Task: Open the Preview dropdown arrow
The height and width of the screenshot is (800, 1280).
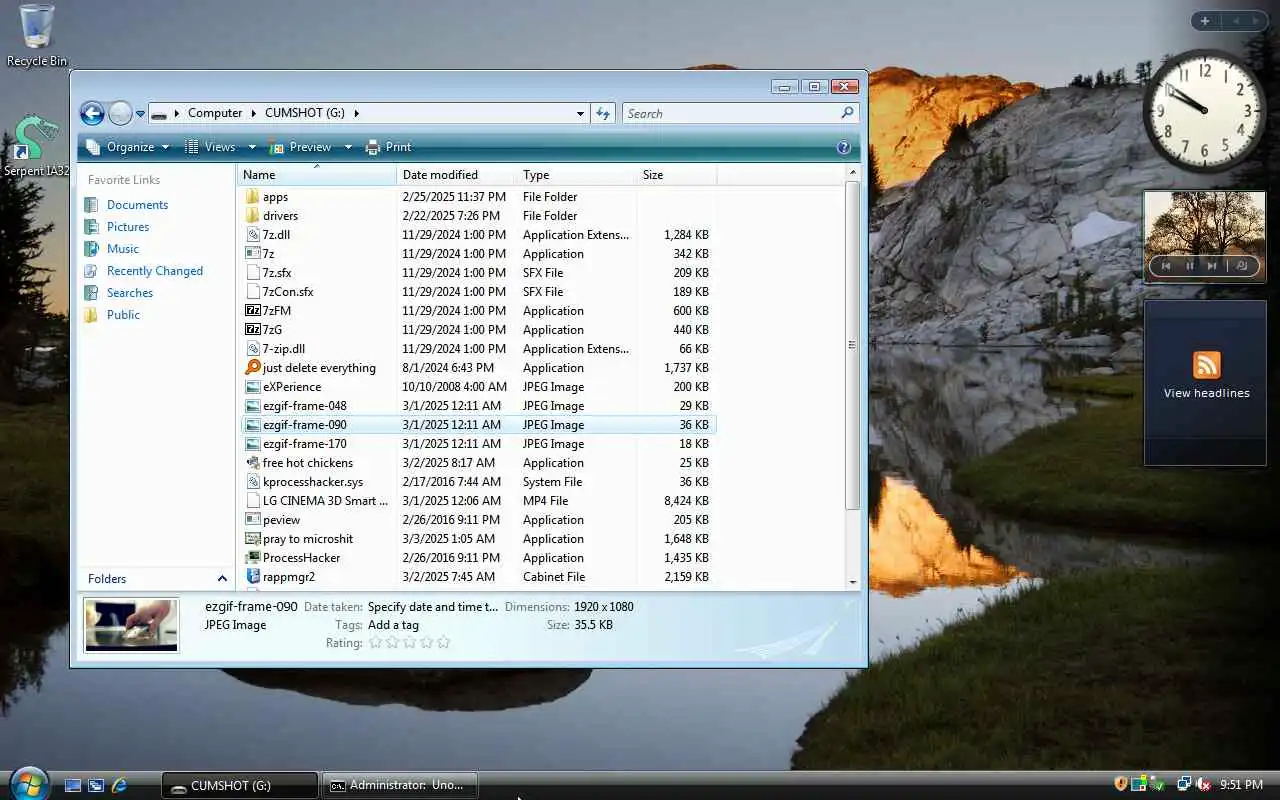Action: pos(348,147)
